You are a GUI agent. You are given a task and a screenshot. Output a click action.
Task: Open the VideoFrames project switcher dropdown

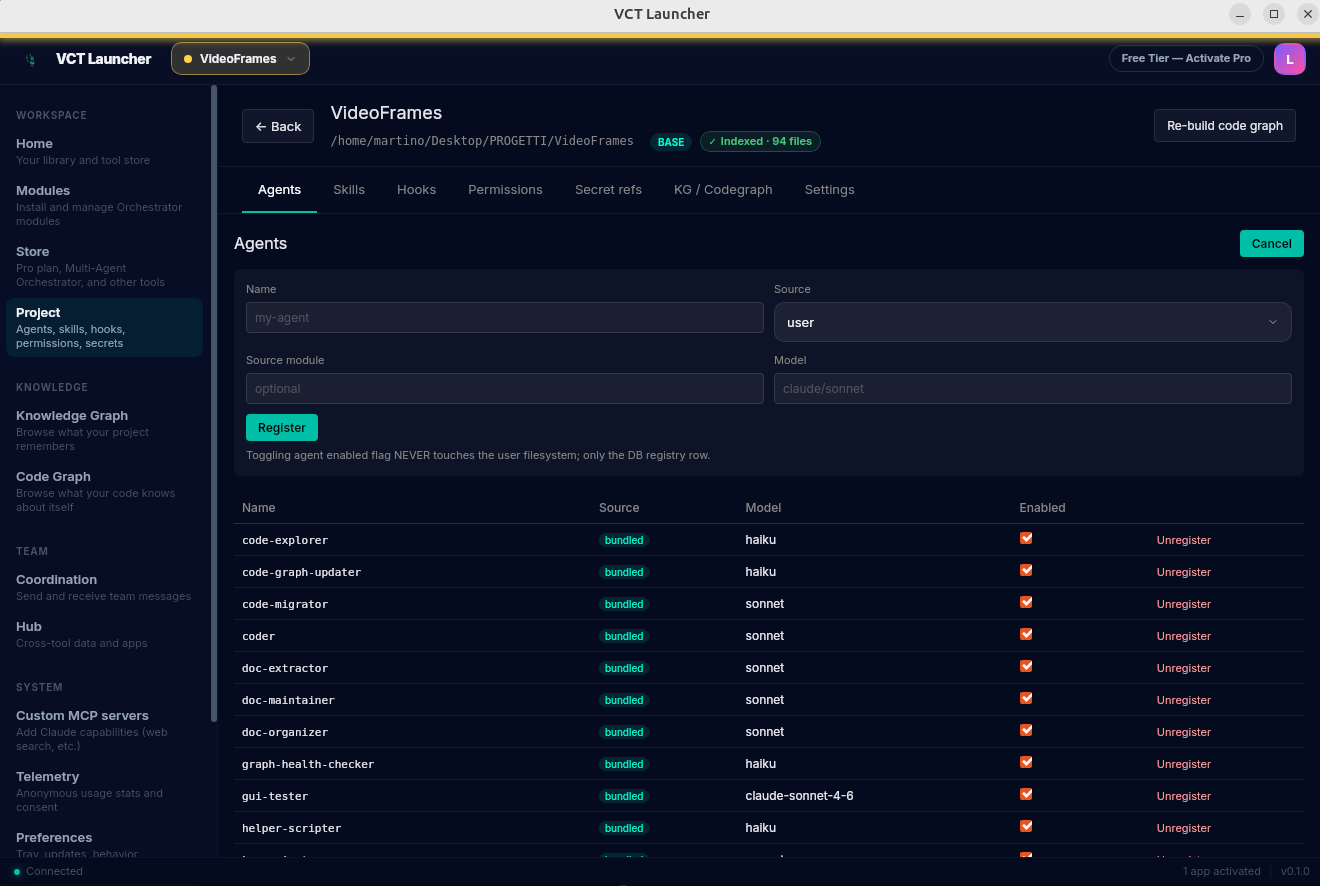pyautogui.click(x=240, y=59)
